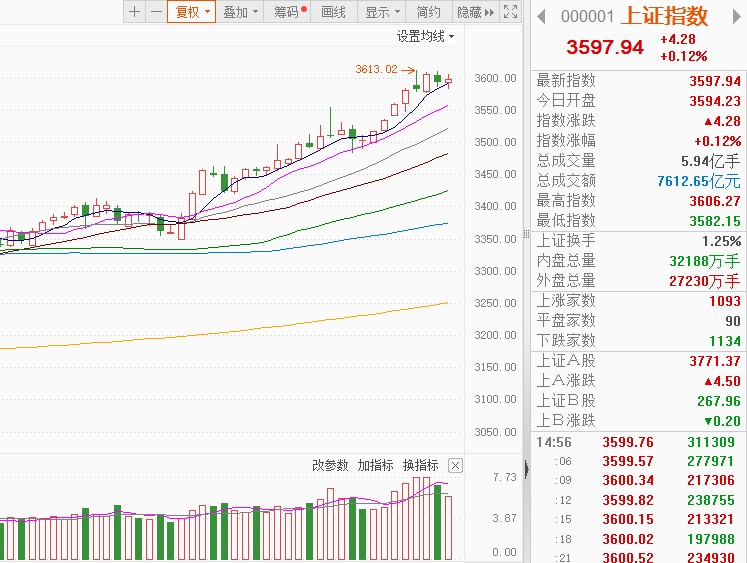This screenshot has height=563, width=747.
Task: Click 总成交量 value 5.94亿手
Action: click(x=710, y=161)
